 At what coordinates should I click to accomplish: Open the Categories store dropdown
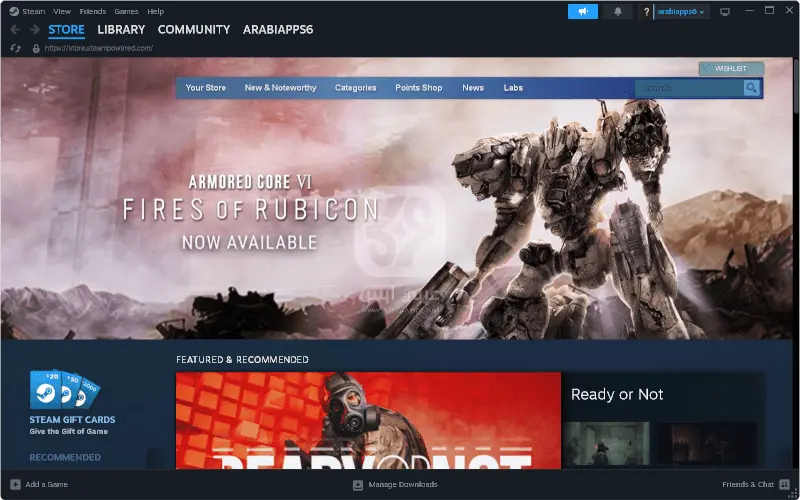[x=355, y=88]
